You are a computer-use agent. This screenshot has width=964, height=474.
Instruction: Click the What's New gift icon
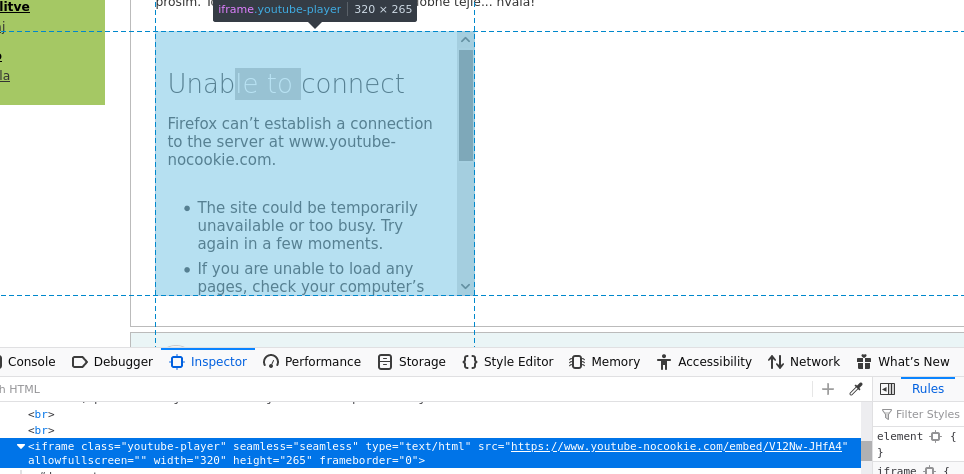coord(864,362)
